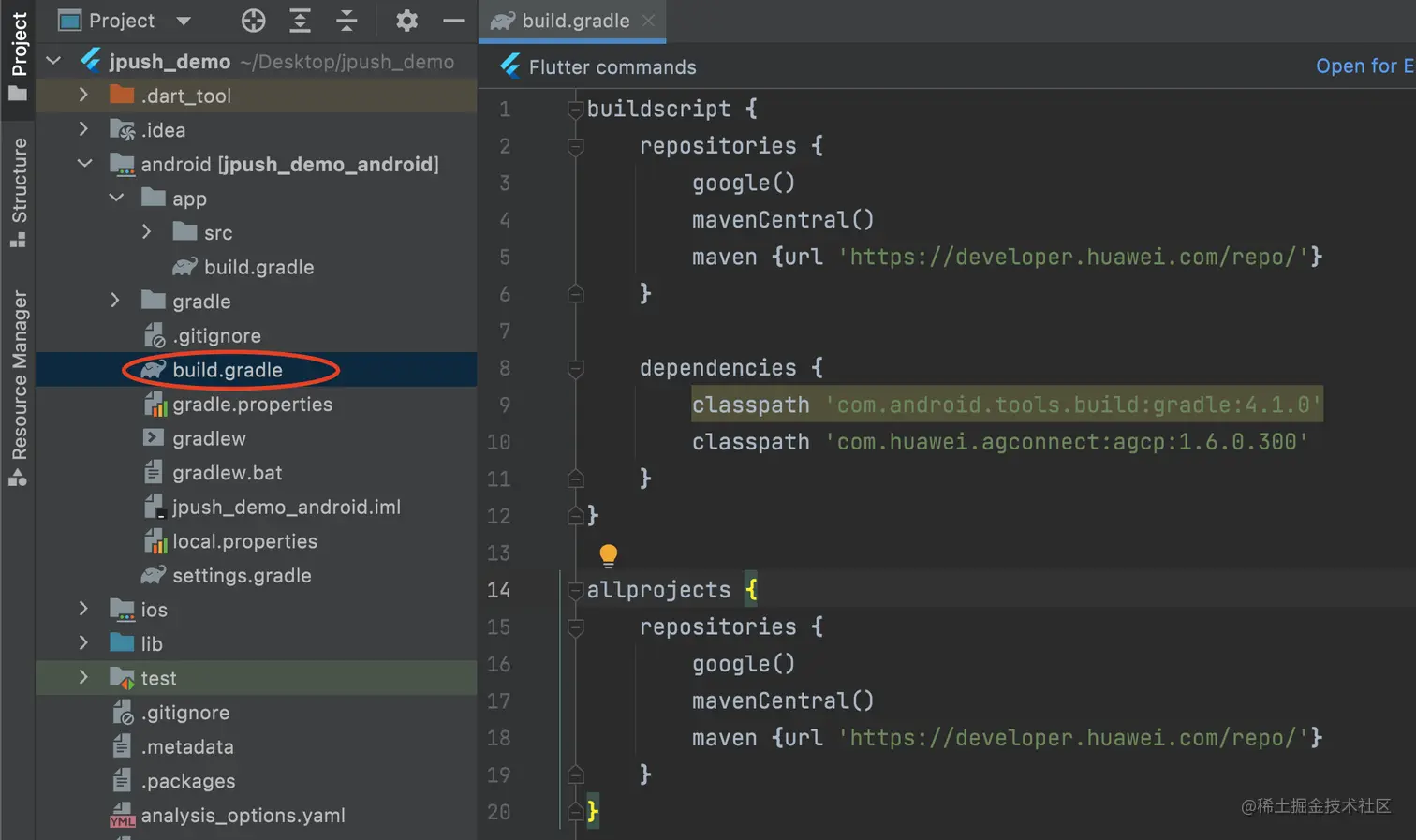Click the Expand All icon in Project toolbar

[x=300, y=21]
